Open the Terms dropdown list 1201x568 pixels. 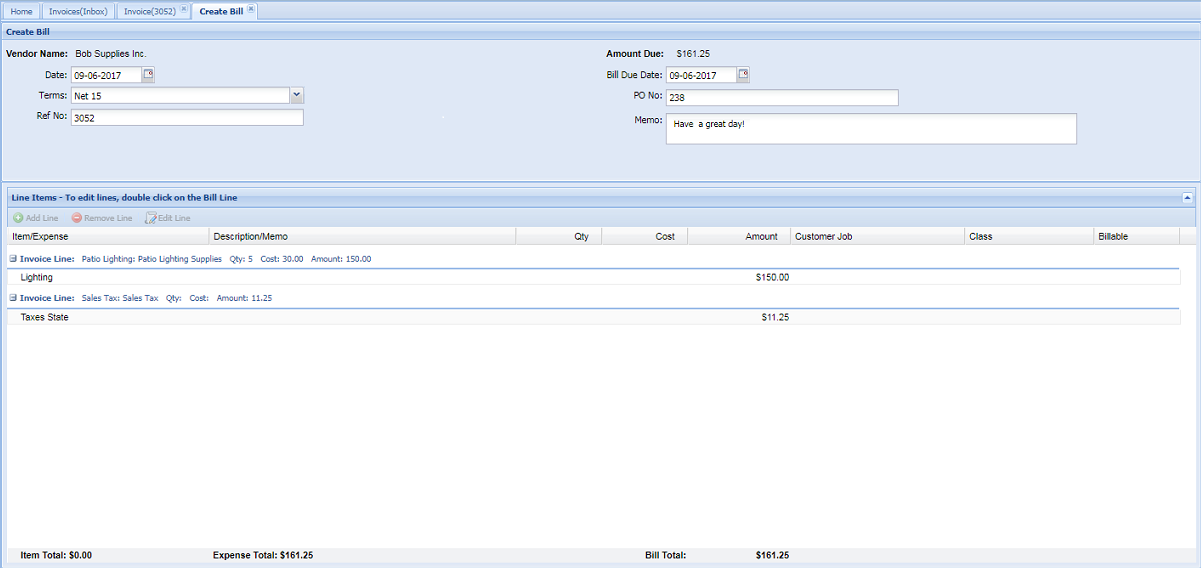click(x=297, y=95)
